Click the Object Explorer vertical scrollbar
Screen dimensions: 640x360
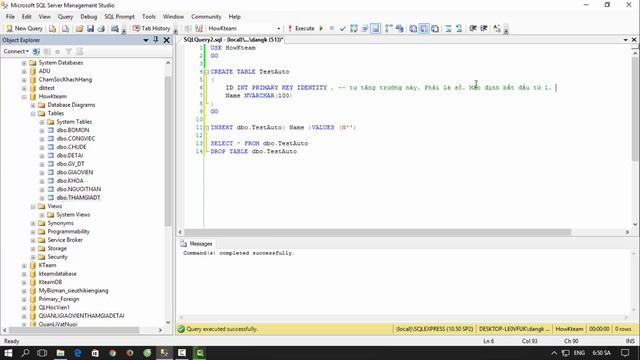point(168,150)
